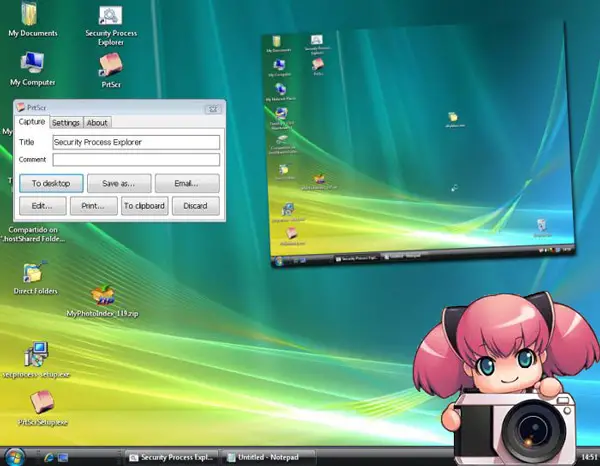The width and height of the screenshot is (600, 466).
Task: Select the Compartido on .host Shared Folders label
Action: 33,234
